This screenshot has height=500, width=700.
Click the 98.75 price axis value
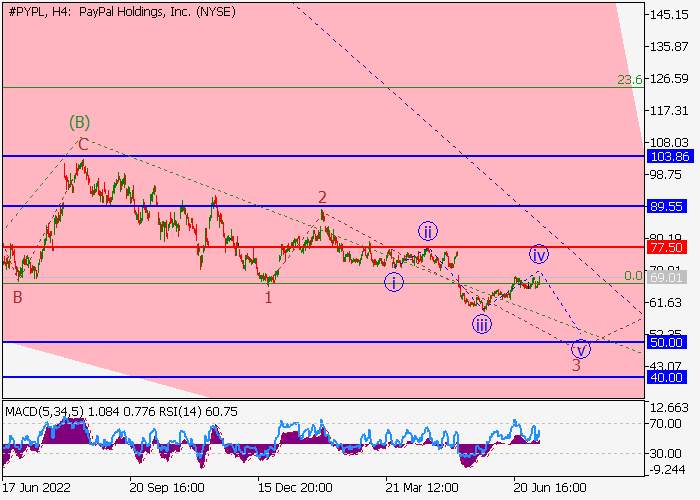[666, 175]
